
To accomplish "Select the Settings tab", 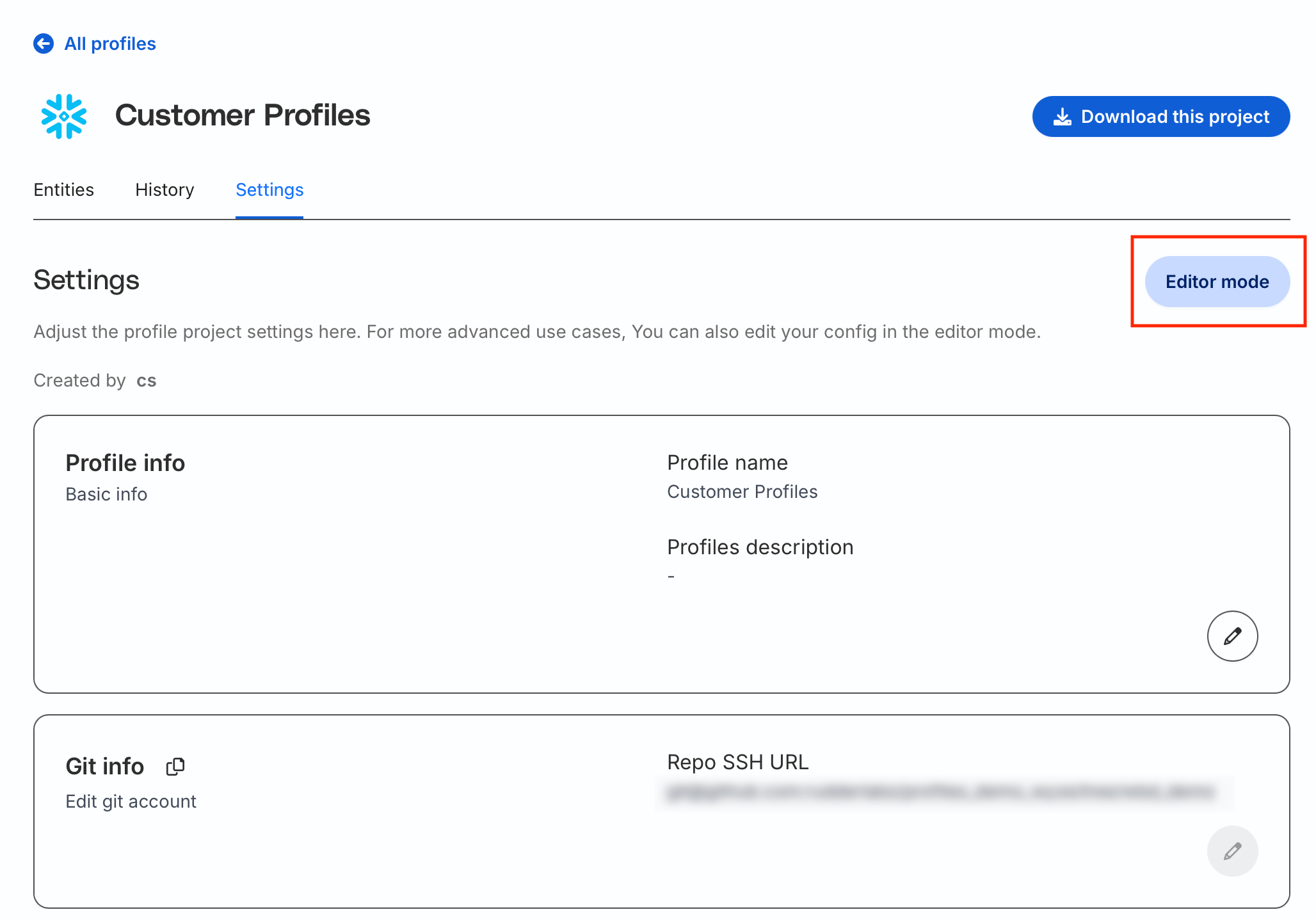I will 269,189.
